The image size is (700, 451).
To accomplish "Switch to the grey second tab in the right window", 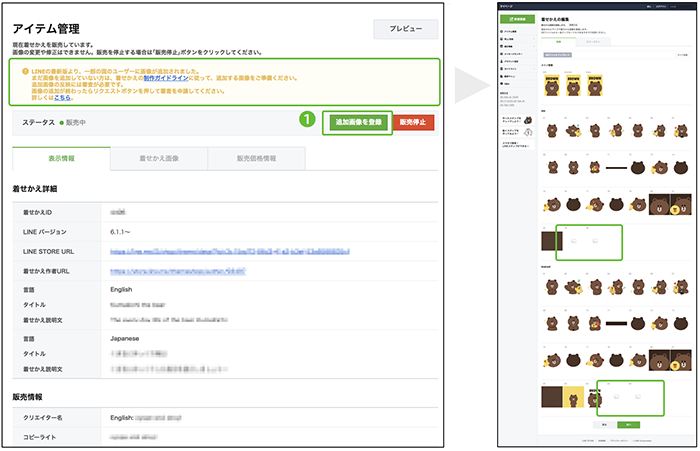I will (x=593, y=42).
